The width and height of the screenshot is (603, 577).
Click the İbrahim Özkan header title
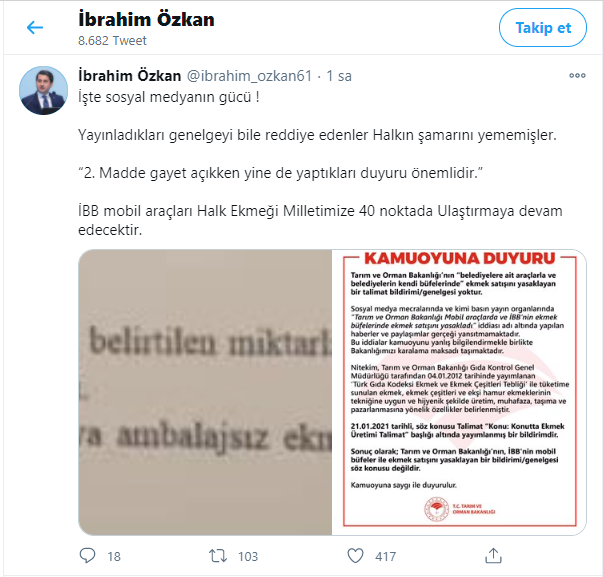(146, 19)
